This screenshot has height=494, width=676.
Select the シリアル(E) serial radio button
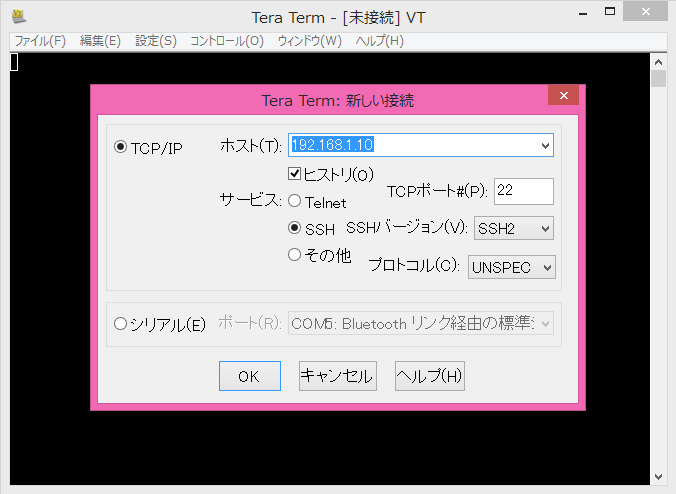[121, 323]
